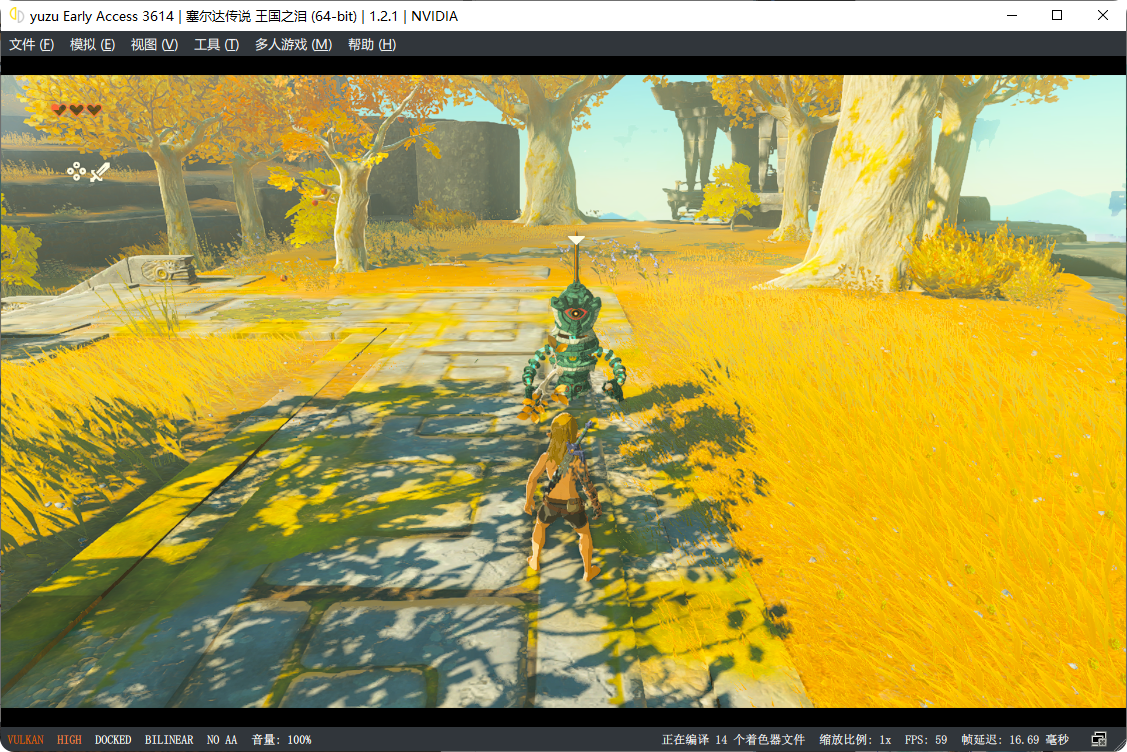This screenshot has width=1127, height=752.
Task: Minimize the yuzu window
Action: (1012, 15)
